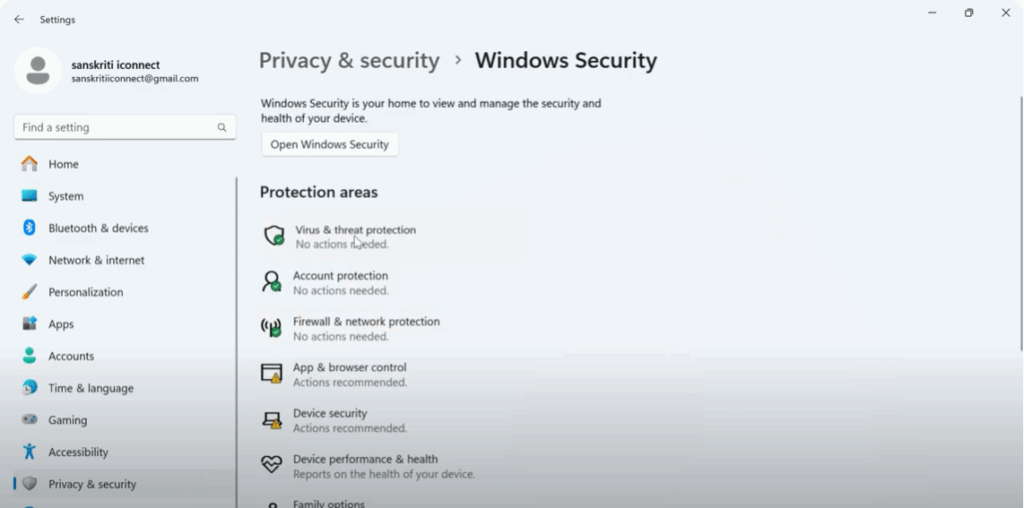This screenshot has height=508, width=1024.
Task: Click the Firewall & network protection icon
Action: [271, 328]
